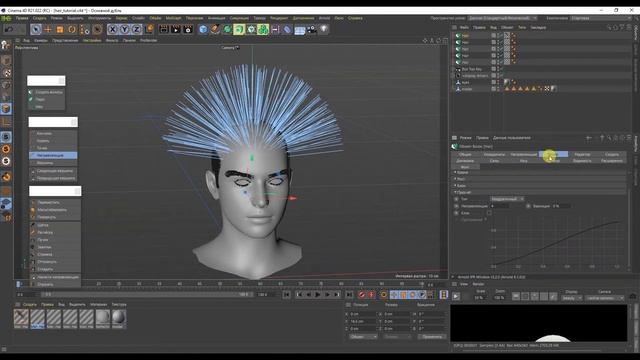Open Render Settings clapperboard with gear
The image size is (640, 360).
coord(188,29)
